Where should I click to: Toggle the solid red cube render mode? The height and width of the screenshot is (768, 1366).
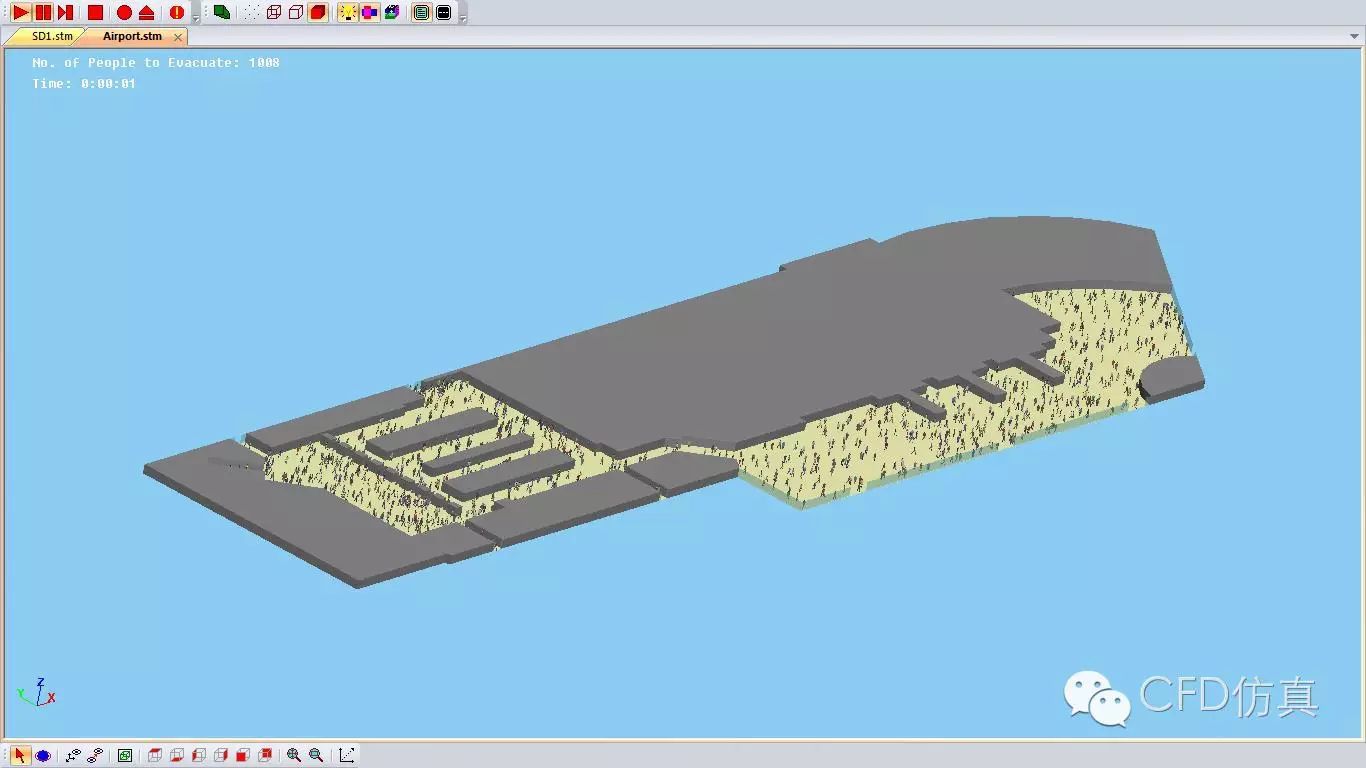[318, 12]
